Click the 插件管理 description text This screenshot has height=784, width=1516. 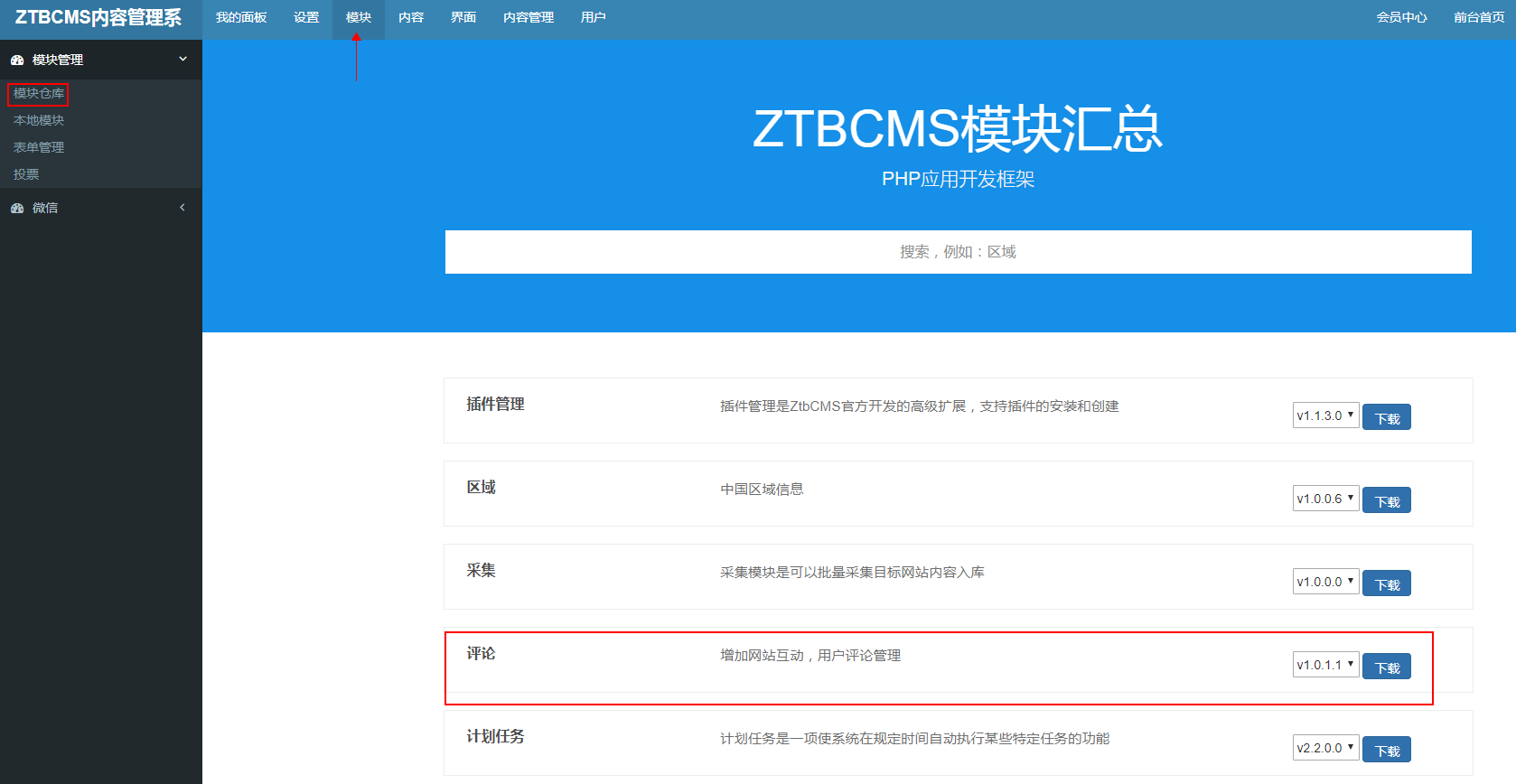pyautogui.click(x=919, y=406)
